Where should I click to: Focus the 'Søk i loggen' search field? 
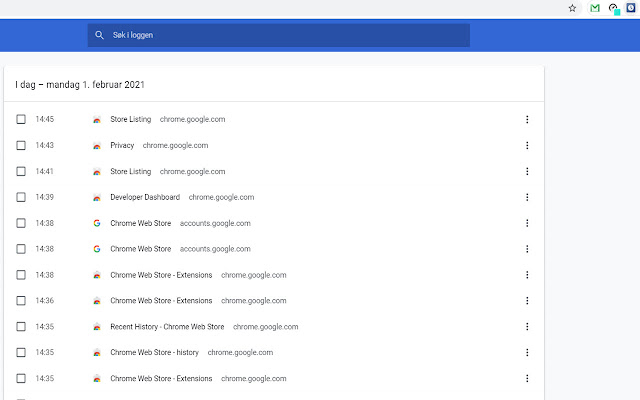[278, 35]
